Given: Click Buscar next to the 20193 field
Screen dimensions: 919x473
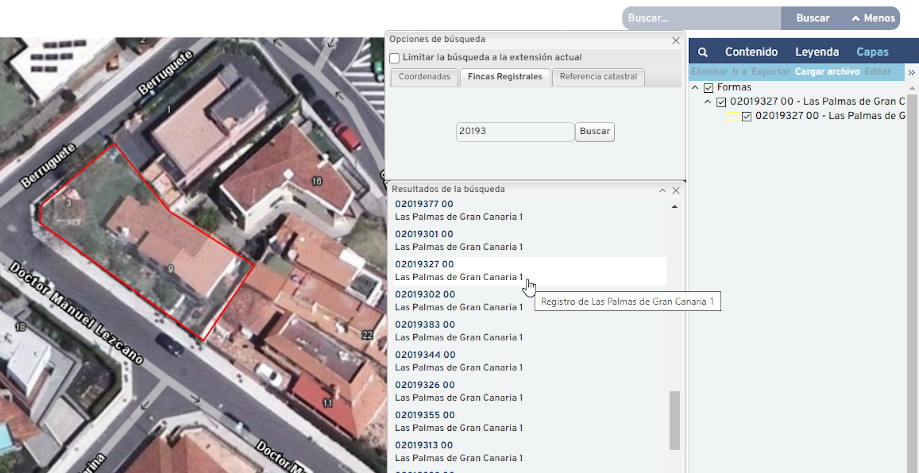Looking at the screenshot, I should click(x=594, y=132).
